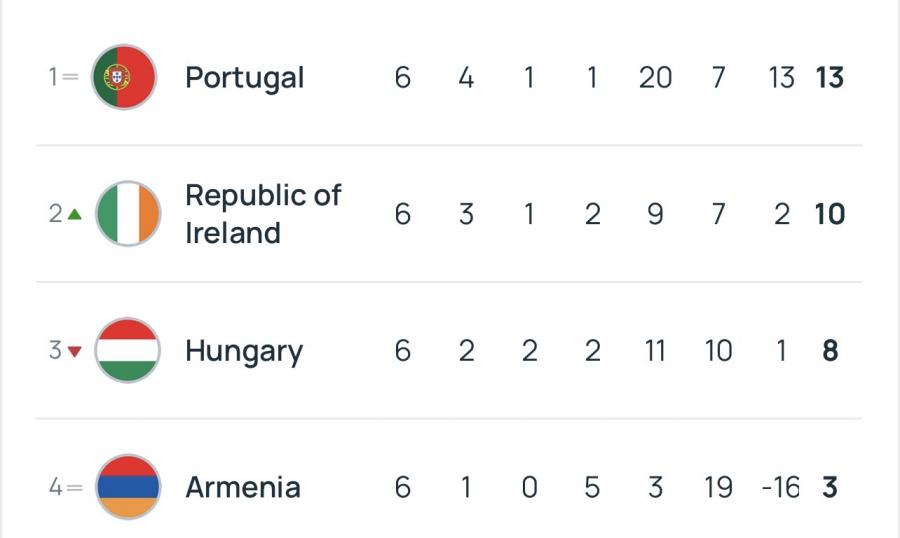The height and width of the screenshot is (538, 900).
Task: Click Republic of Ireland's goals scored value 9
Action: pos(655,214)
